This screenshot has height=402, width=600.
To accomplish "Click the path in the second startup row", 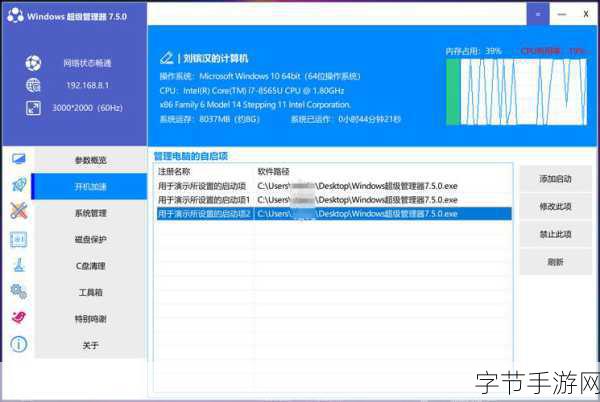I will click(357, 200).
